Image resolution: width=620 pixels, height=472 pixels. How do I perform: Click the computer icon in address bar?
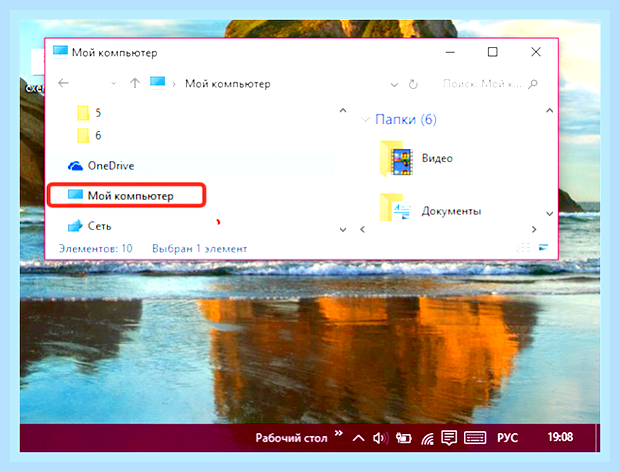coord(157,82)
